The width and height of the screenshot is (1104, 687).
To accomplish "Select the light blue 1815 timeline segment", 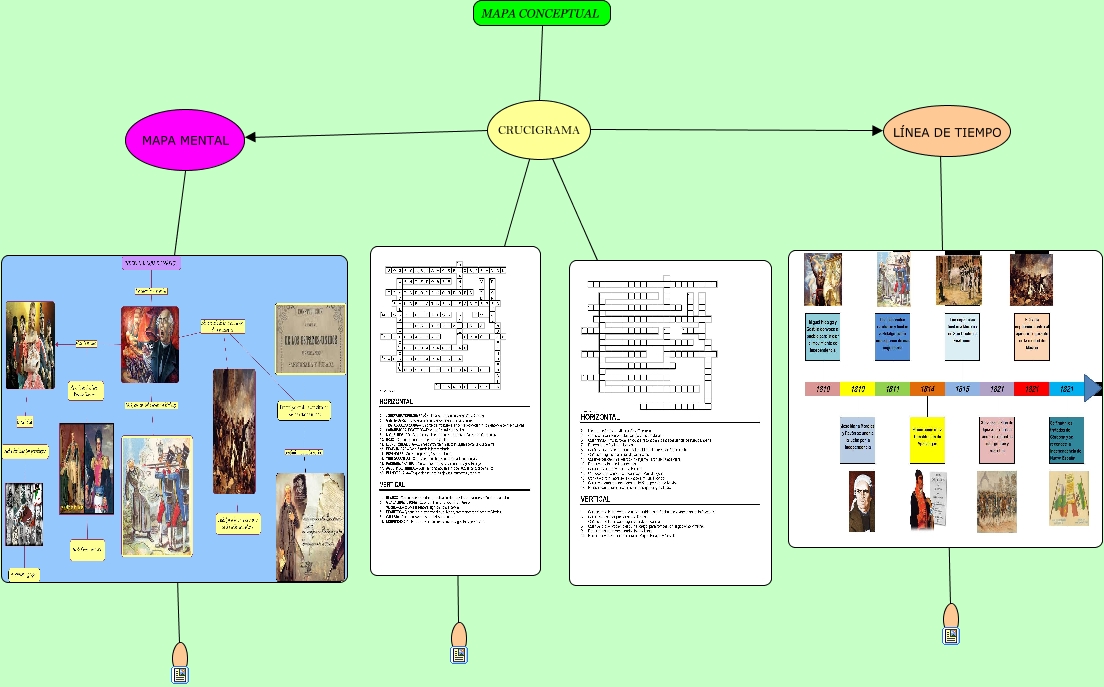I will pyautogui.click(x=962, y=389).
